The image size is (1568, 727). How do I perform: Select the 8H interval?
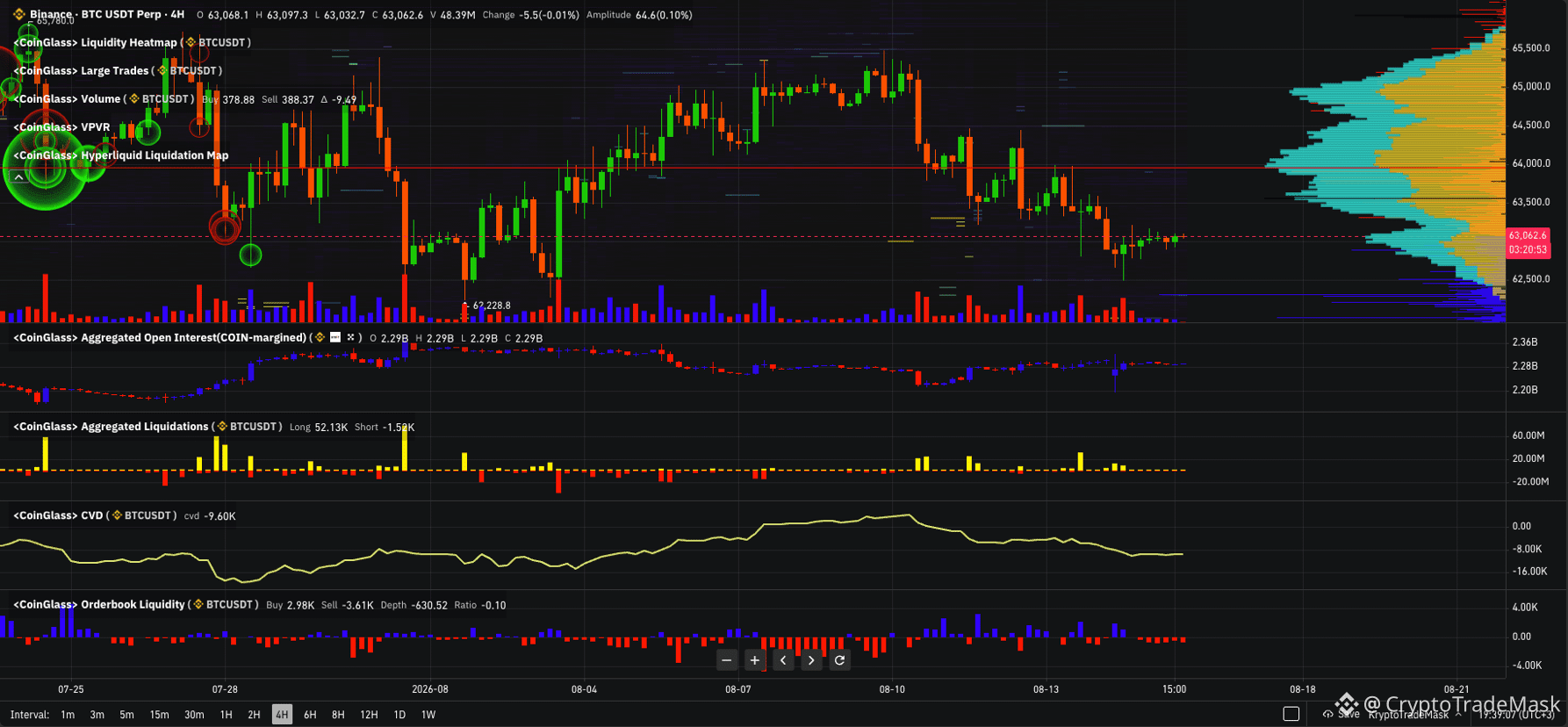tap(338, 715)
